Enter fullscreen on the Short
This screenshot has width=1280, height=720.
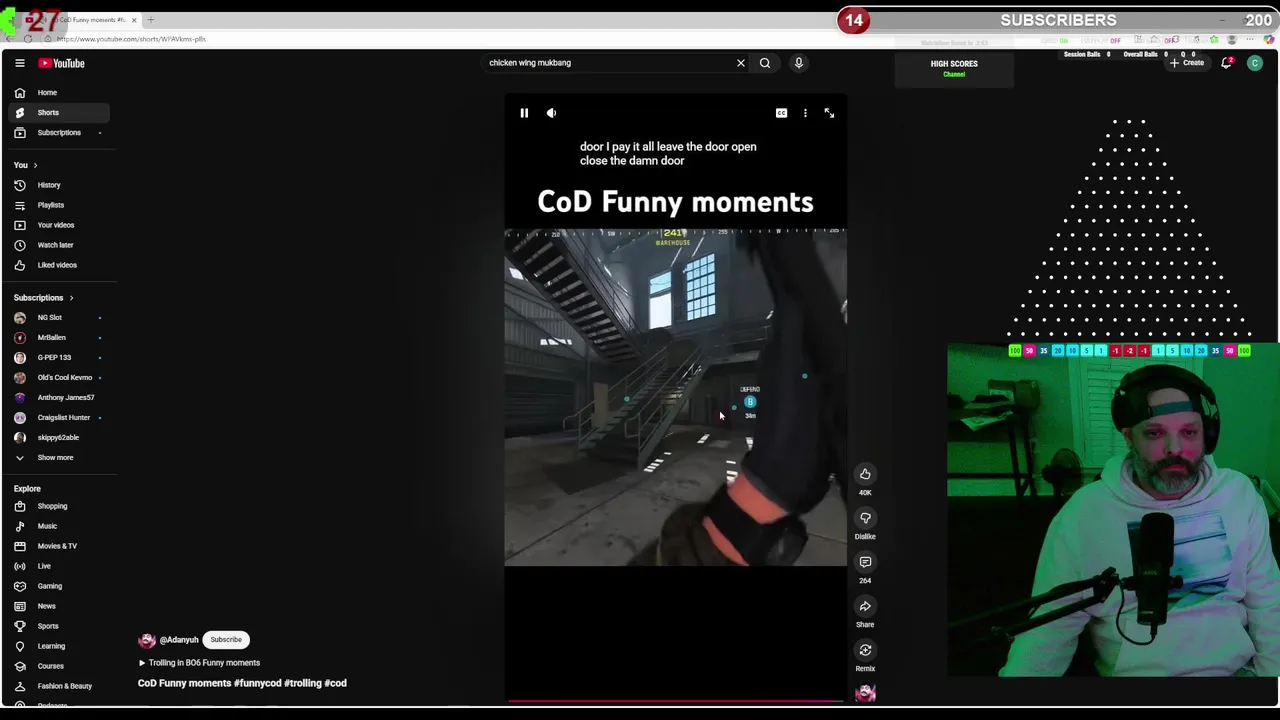click(829, 113)
